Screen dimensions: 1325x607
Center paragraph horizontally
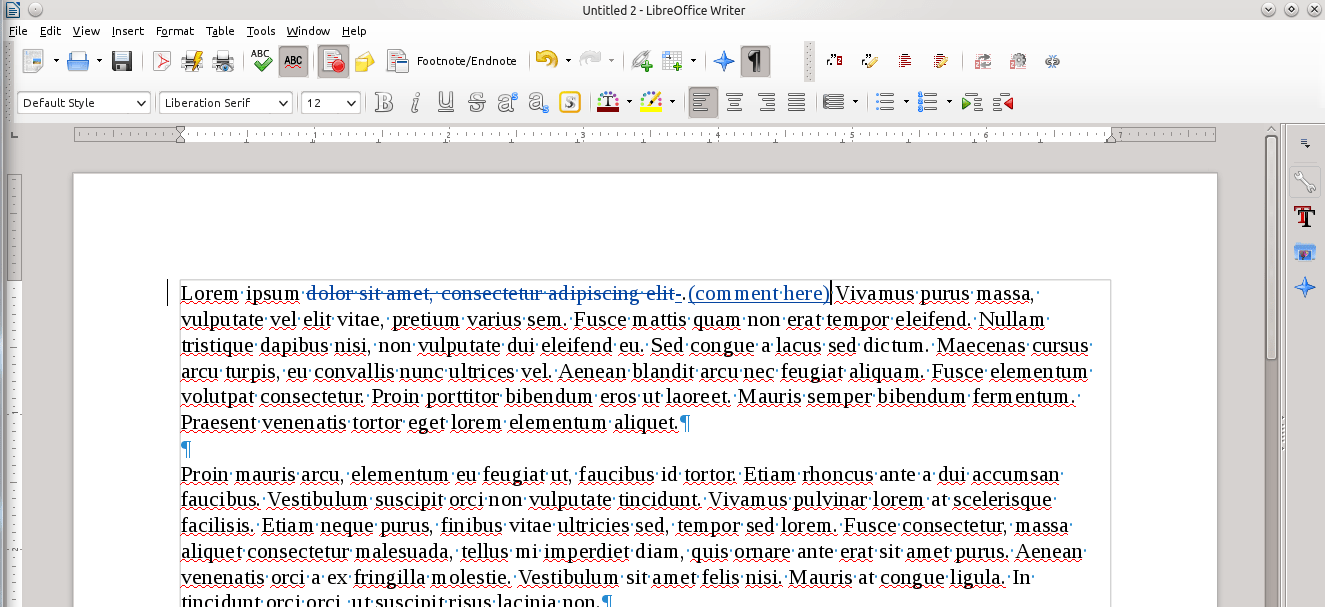click(x=735, y=102)
